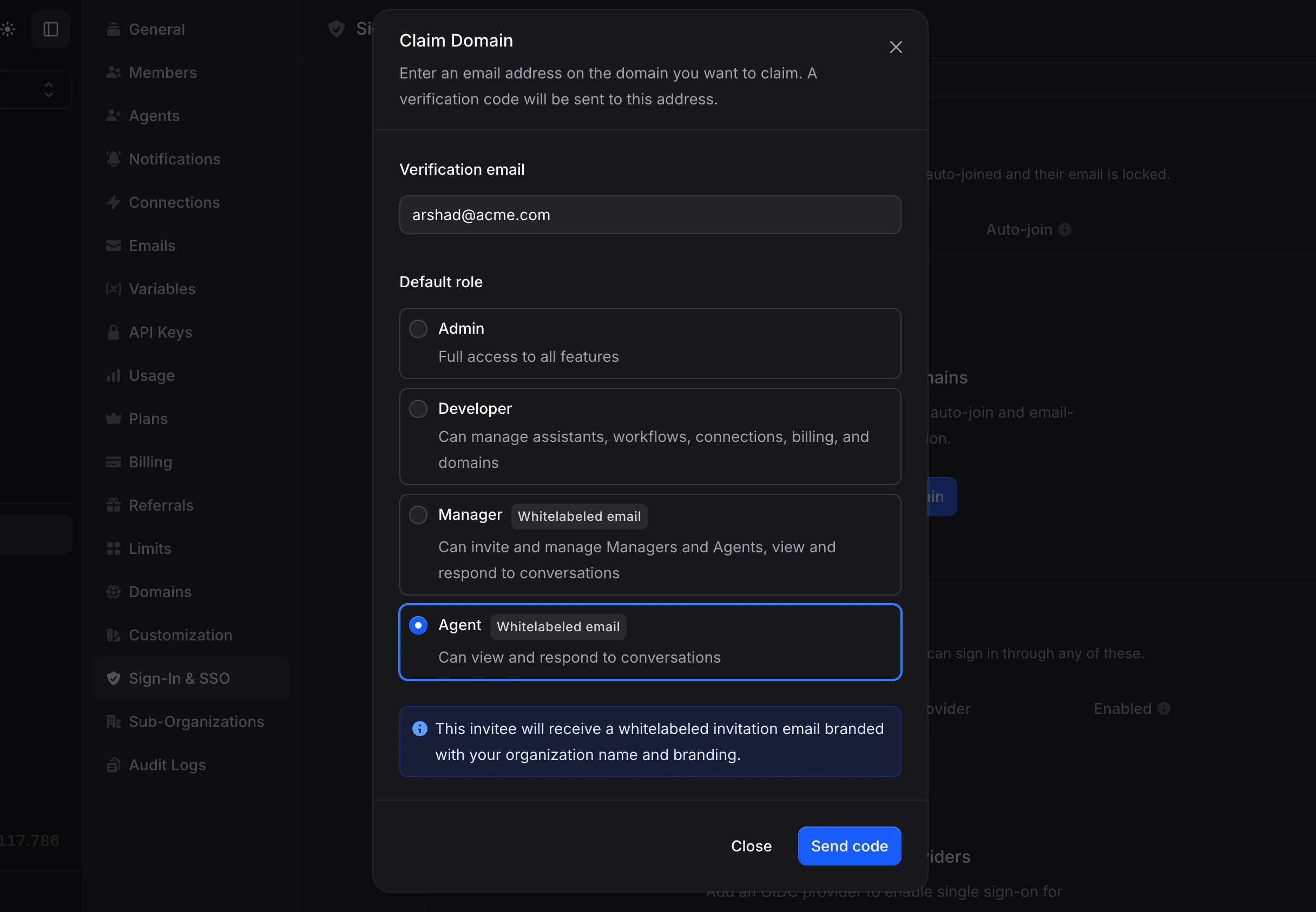Click the Variables (x) icon

point(114,288)
